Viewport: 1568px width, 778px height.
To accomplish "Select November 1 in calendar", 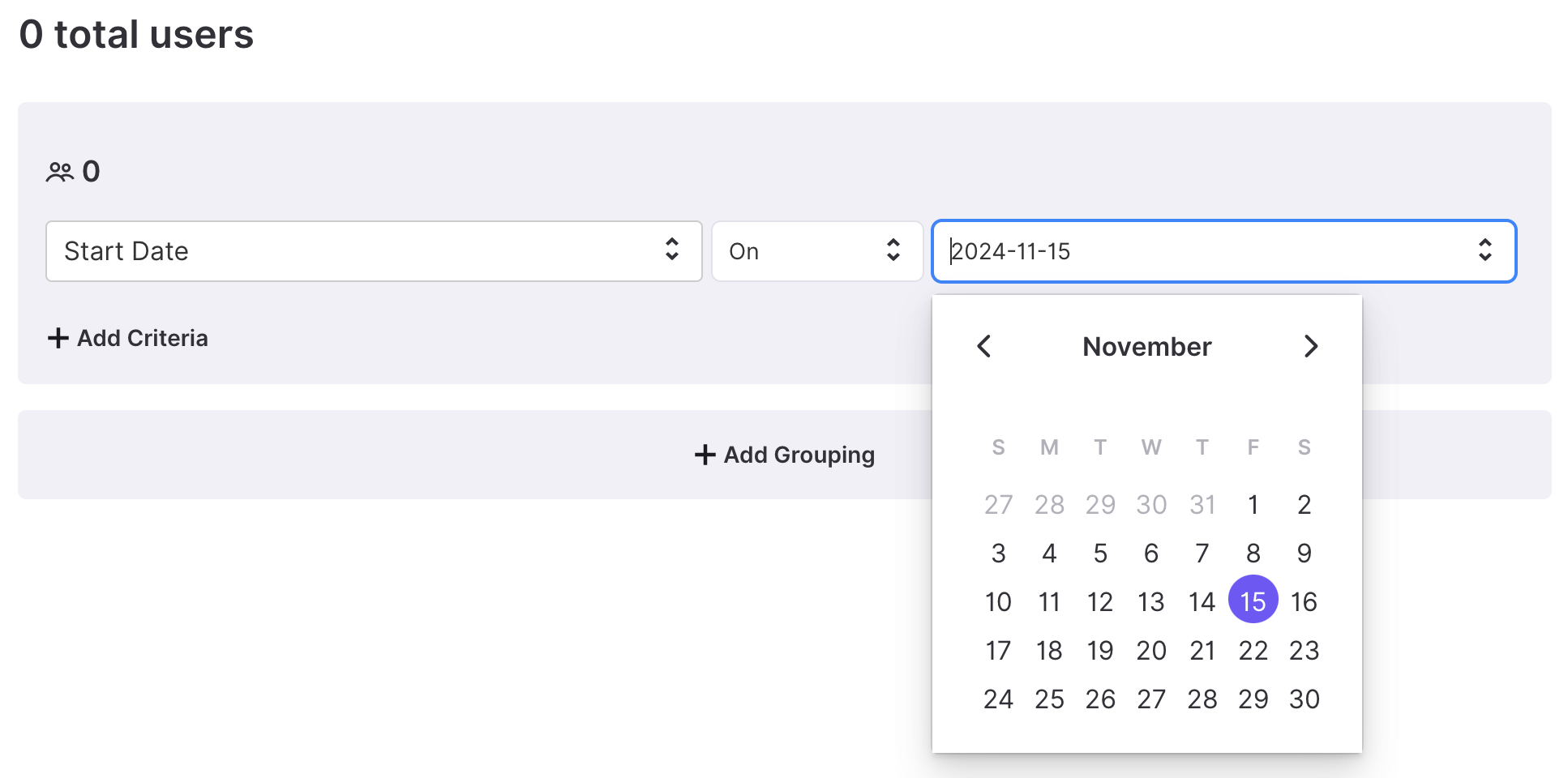I will tap(1253, 505).
